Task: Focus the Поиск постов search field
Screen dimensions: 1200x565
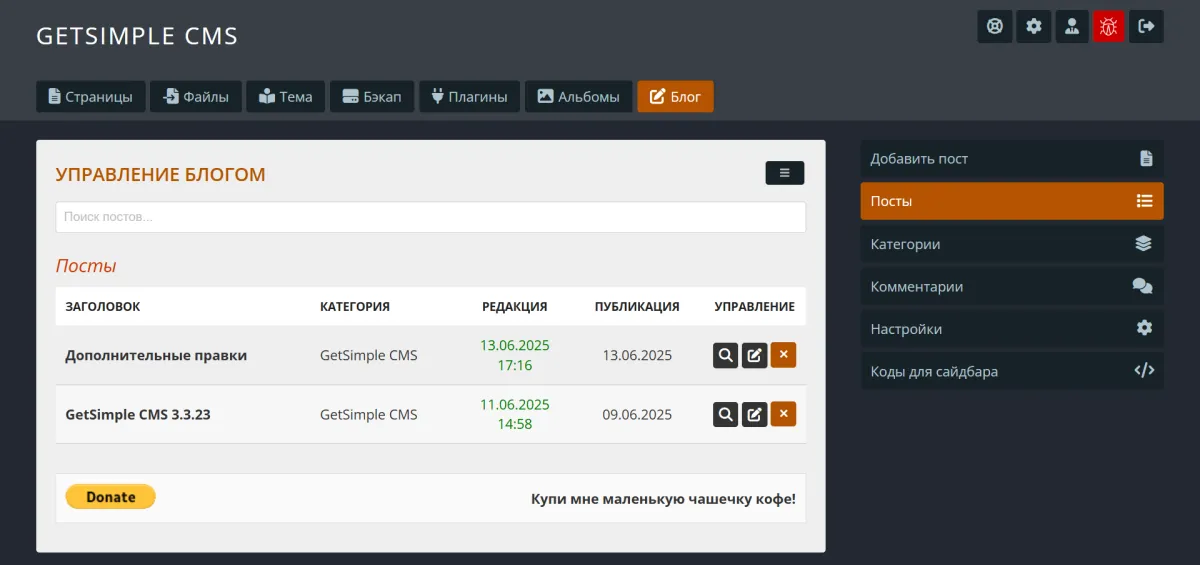Action: tap(430, 217)
